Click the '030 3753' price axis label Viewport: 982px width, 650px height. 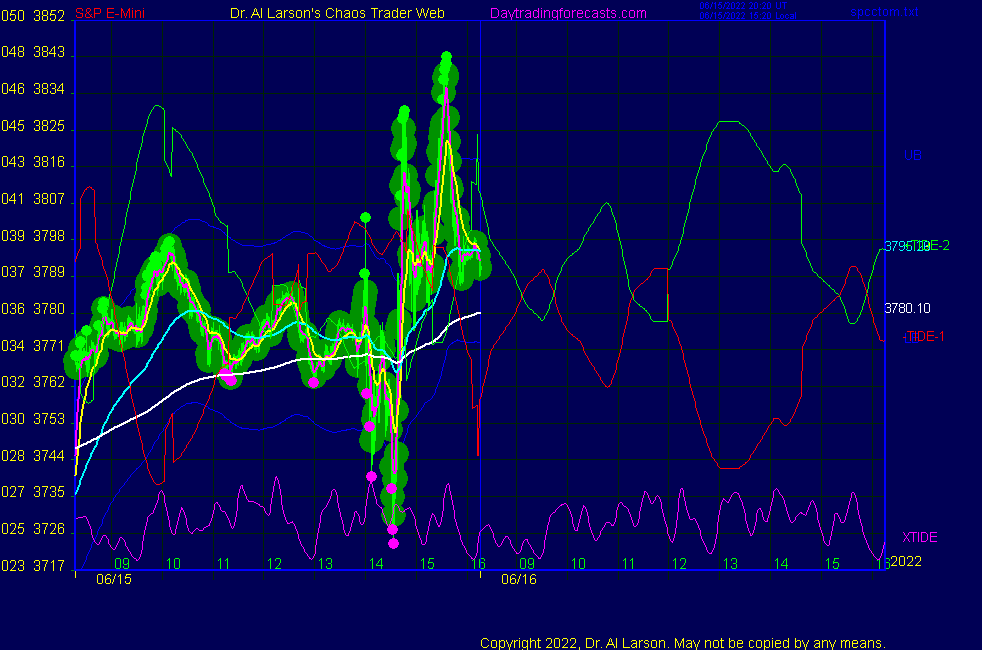click(33, 419)
